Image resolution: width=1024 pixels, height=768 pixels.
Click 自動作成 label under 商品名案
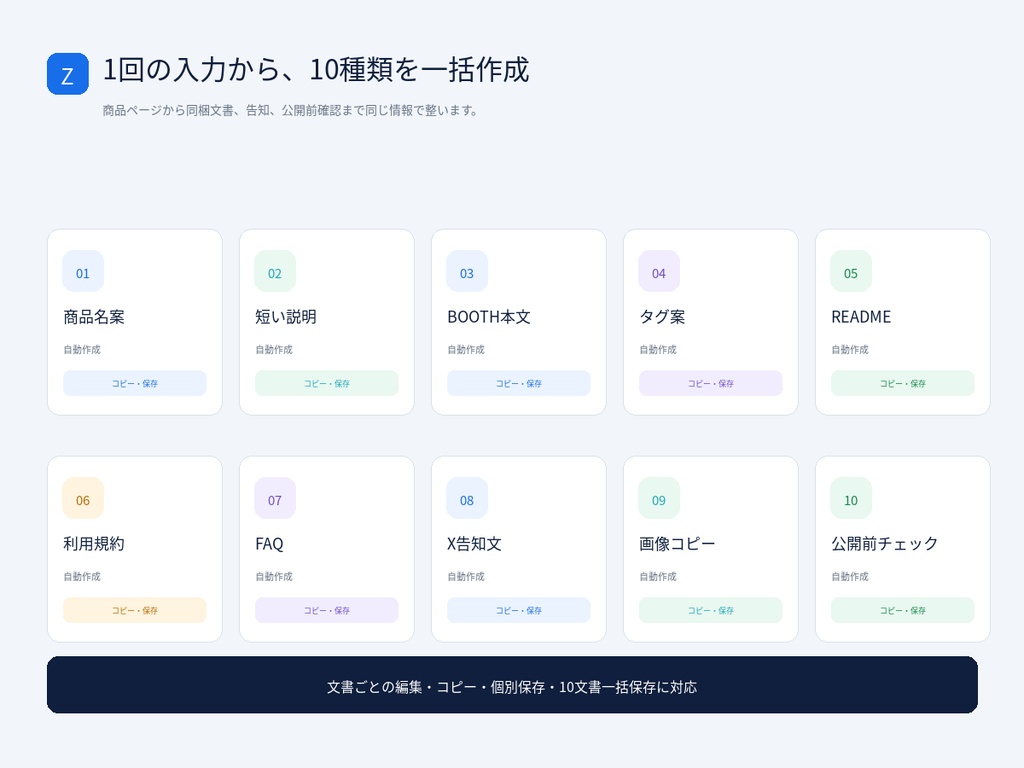[x=82, y=349]
